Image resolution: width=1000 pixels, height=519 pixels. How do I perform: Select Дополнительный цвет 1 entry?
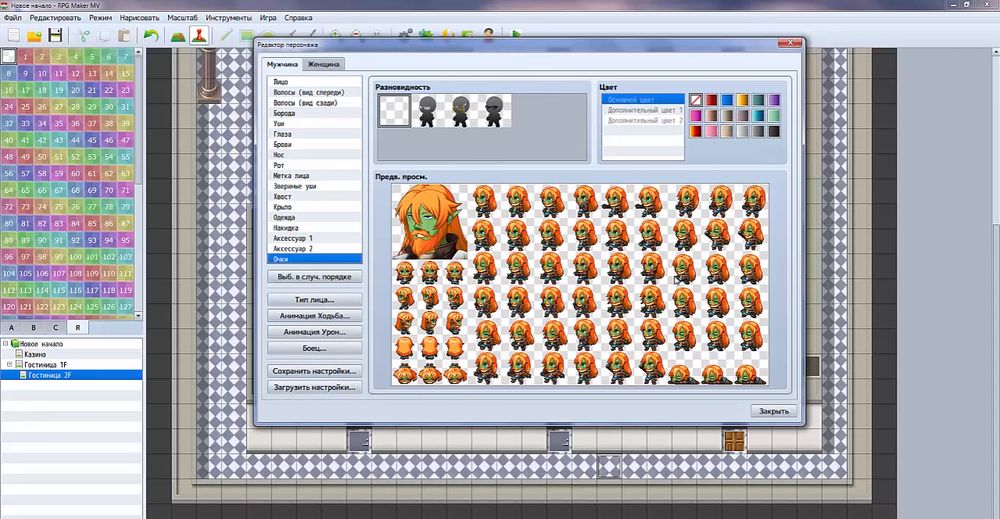(643, 110)
